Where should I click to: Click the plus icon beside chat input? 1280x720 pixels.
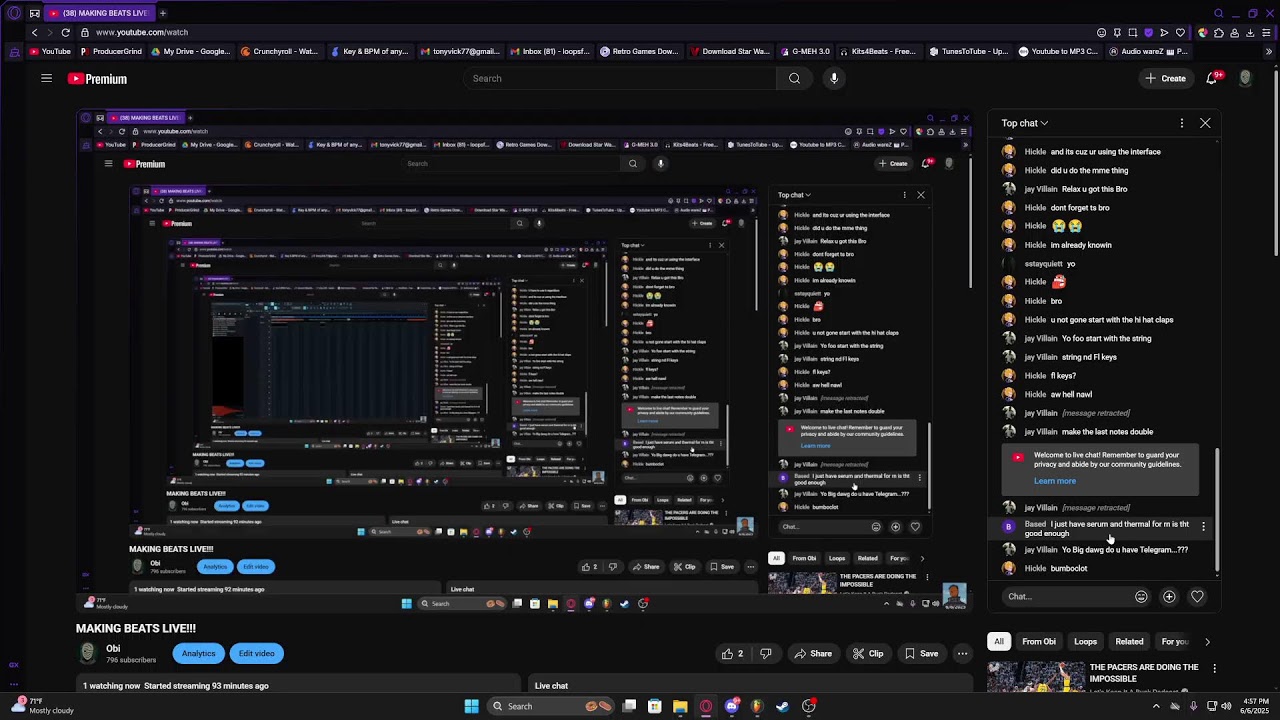click(x=1169, y=597)
